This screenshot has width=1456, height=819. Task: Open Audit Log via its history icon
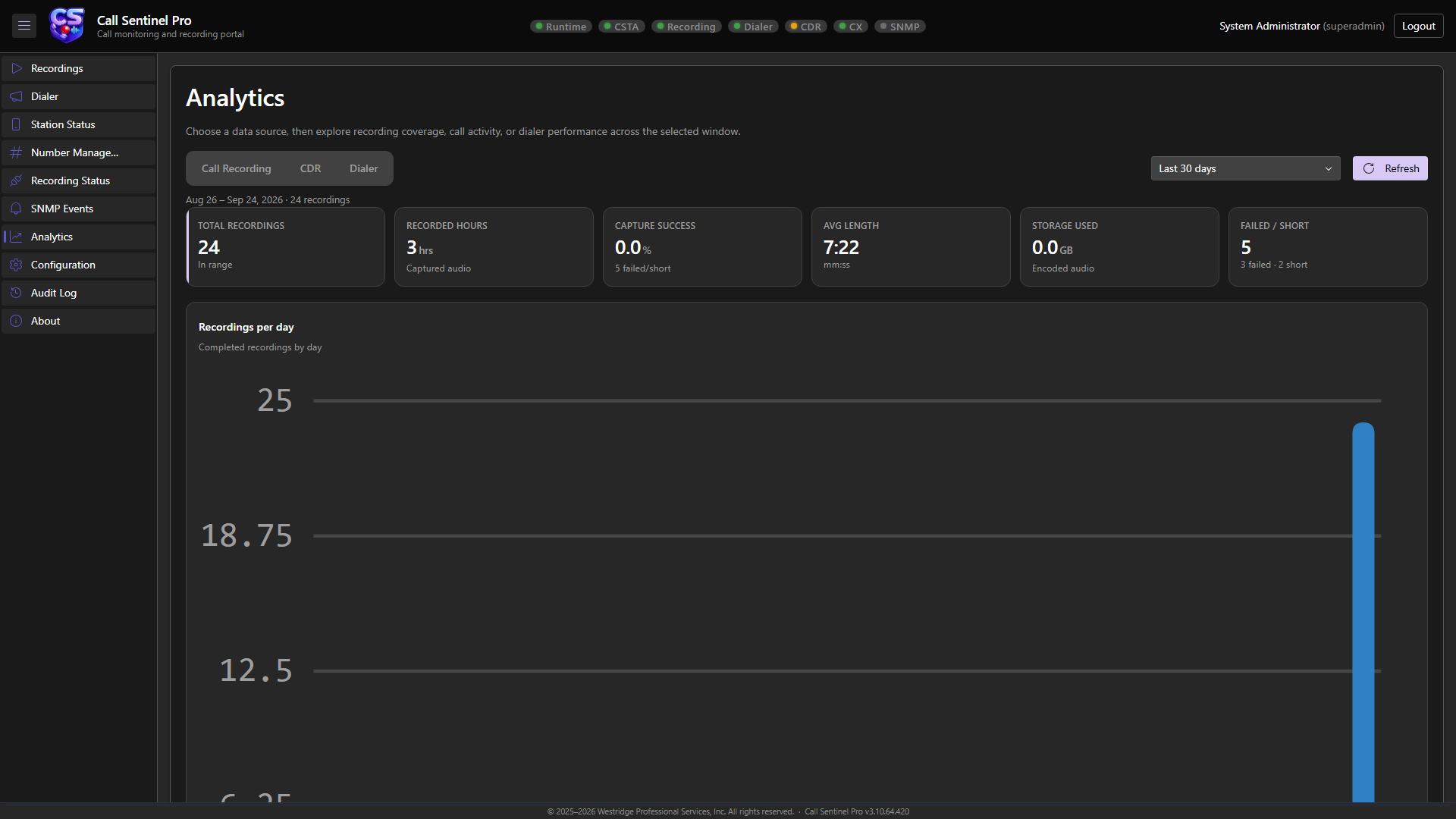coord(16,293)
